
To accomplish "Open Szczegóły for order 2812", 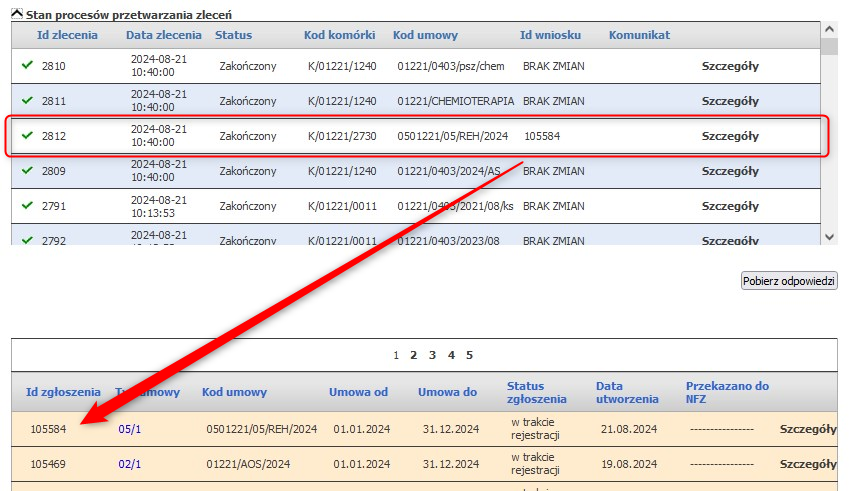I will [730, 136].
